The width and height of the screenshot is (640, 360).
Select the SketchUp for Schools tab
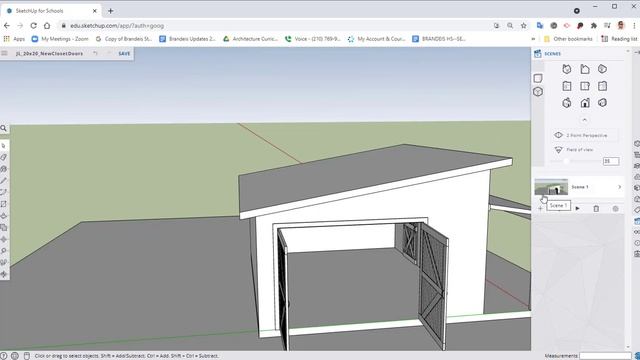point(51,11)
